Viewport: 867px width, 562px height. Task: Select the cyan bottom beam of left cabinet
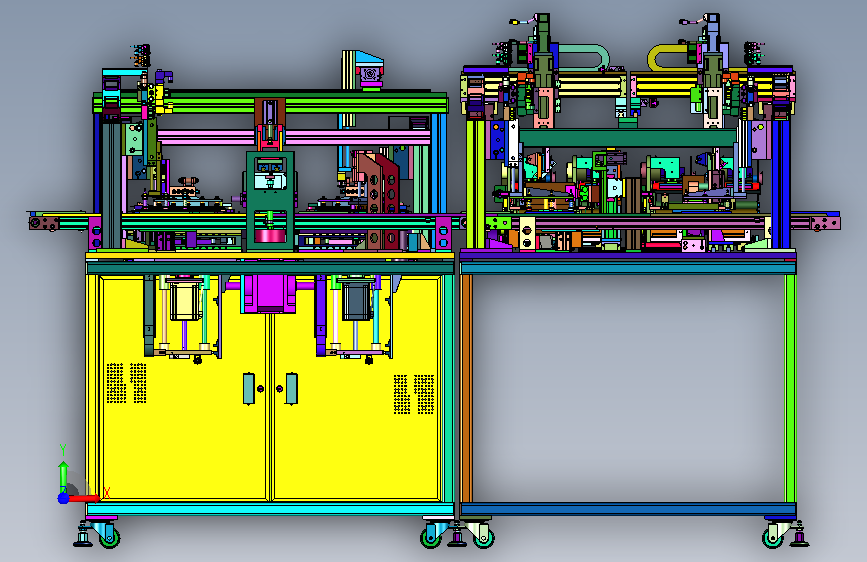pos(270,509)
